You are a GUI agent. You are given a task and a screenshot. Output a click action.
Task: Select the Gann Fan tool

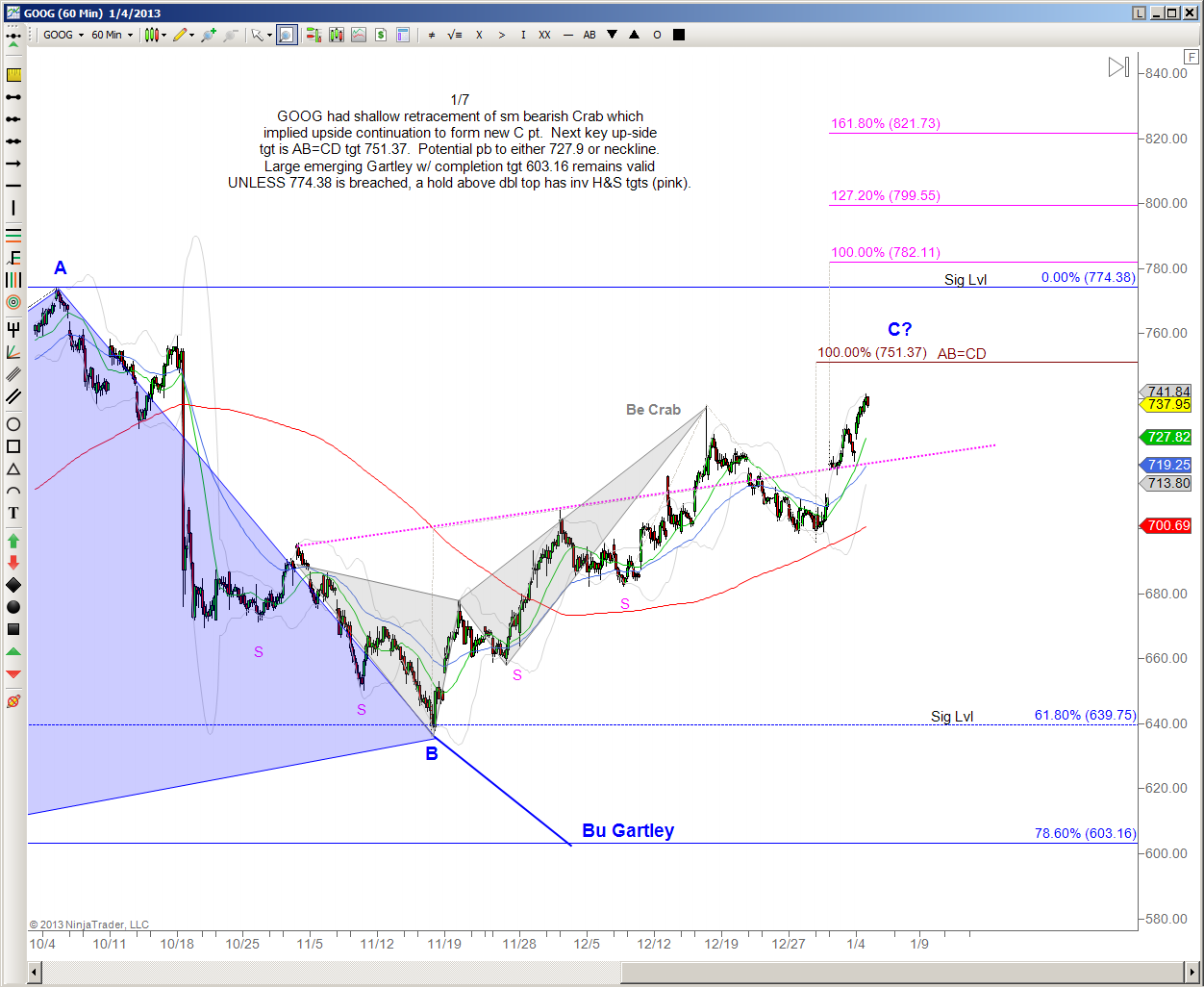click(13, 352)
